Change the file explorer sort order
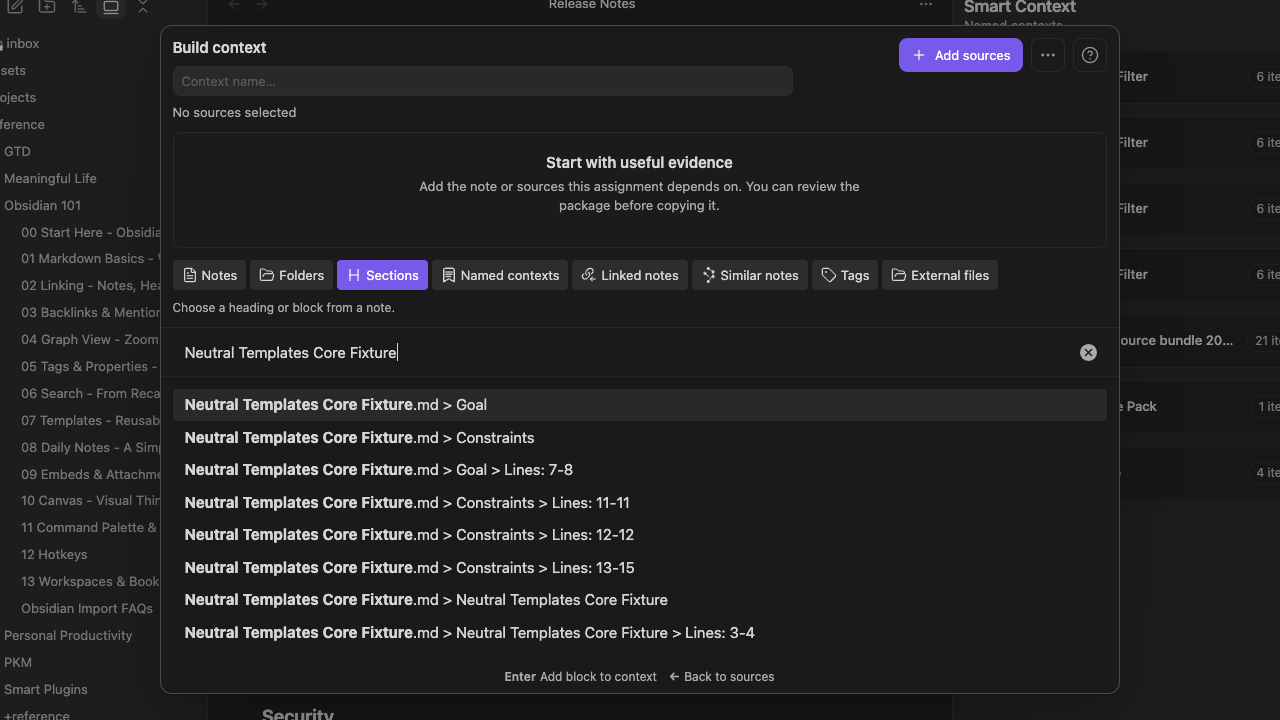1280x720 pixels. [x=79, y=6]
